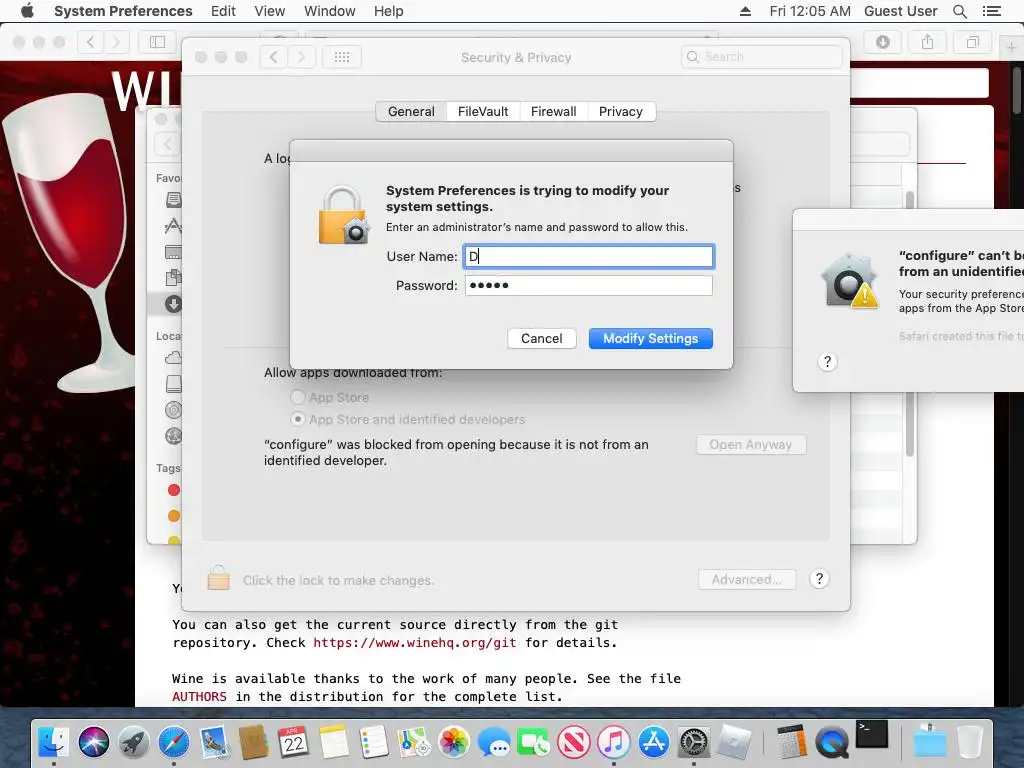Click Safari share toolbar icon
Image resolution: width=1024 pixels, height=768 pixels.
(x=927, y=42)
